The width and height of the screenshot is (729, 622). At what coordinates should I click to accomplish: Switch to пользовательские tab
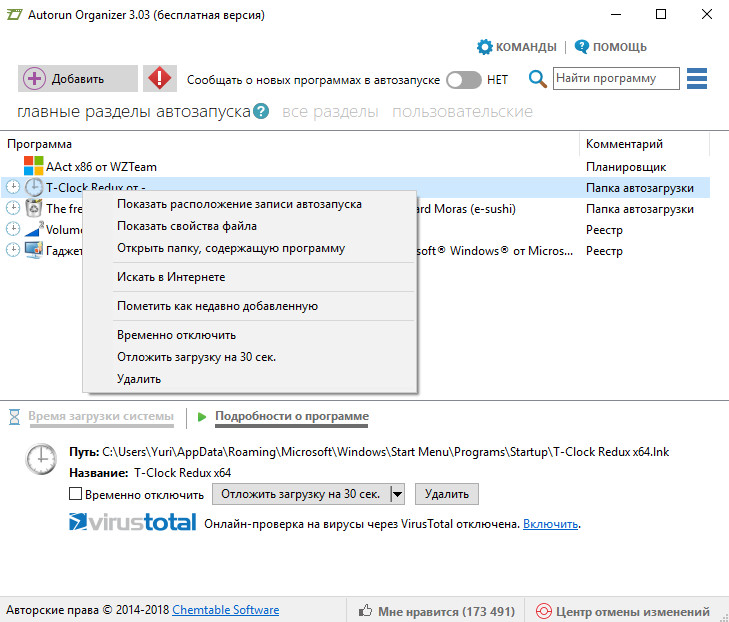point(462,112)
